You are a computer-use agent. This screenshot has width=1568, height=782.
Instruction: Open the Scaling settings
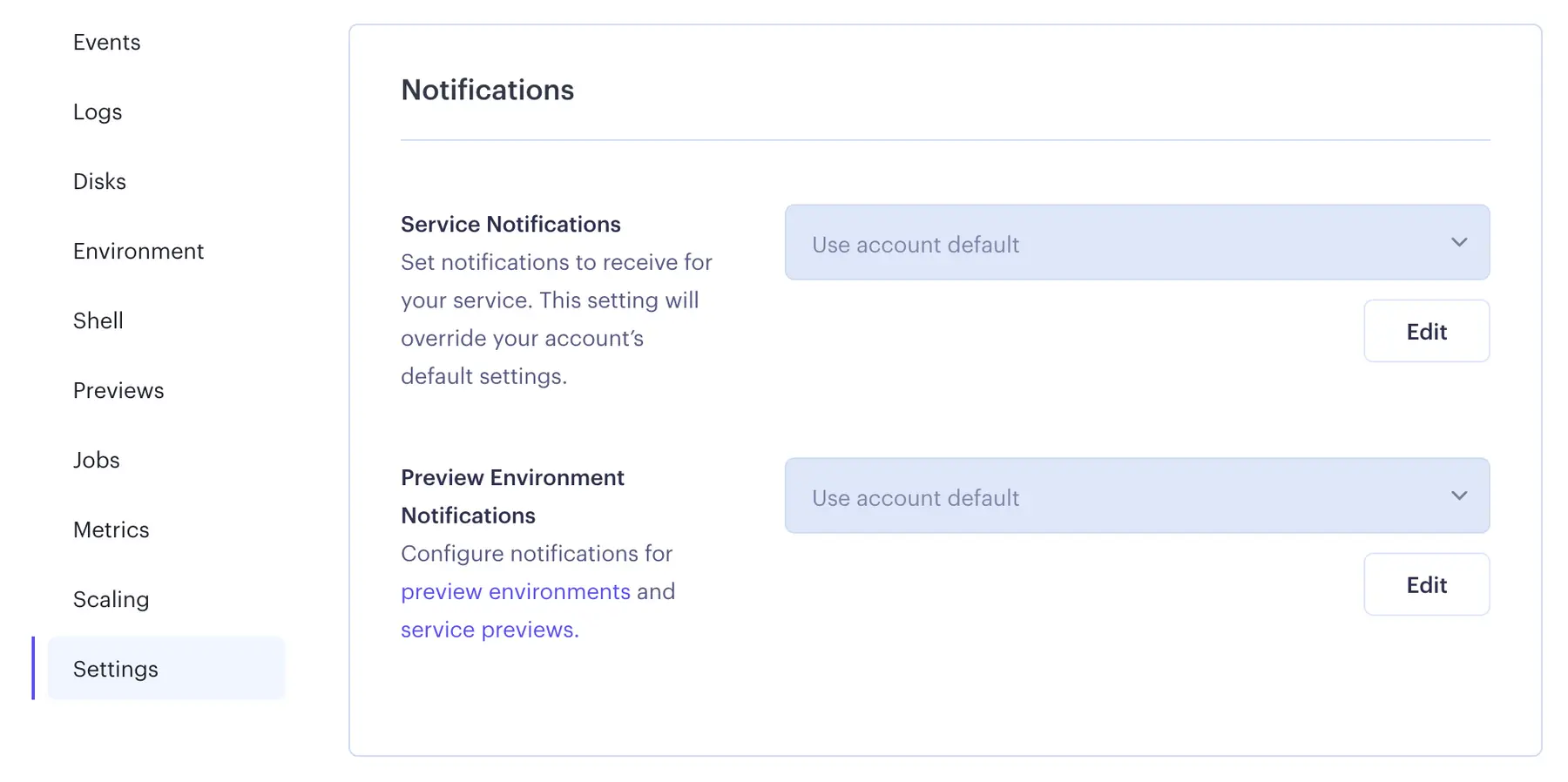pos(111,599)
